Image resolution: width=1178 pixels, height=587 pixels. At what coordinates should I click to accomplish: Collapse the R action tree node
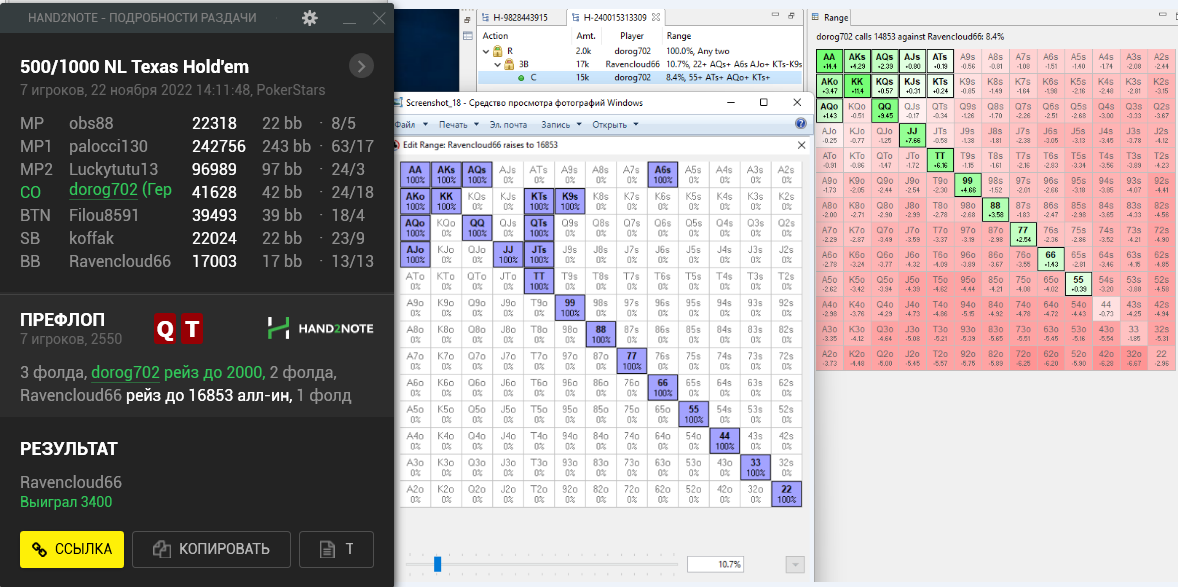(x=485, y=50)
